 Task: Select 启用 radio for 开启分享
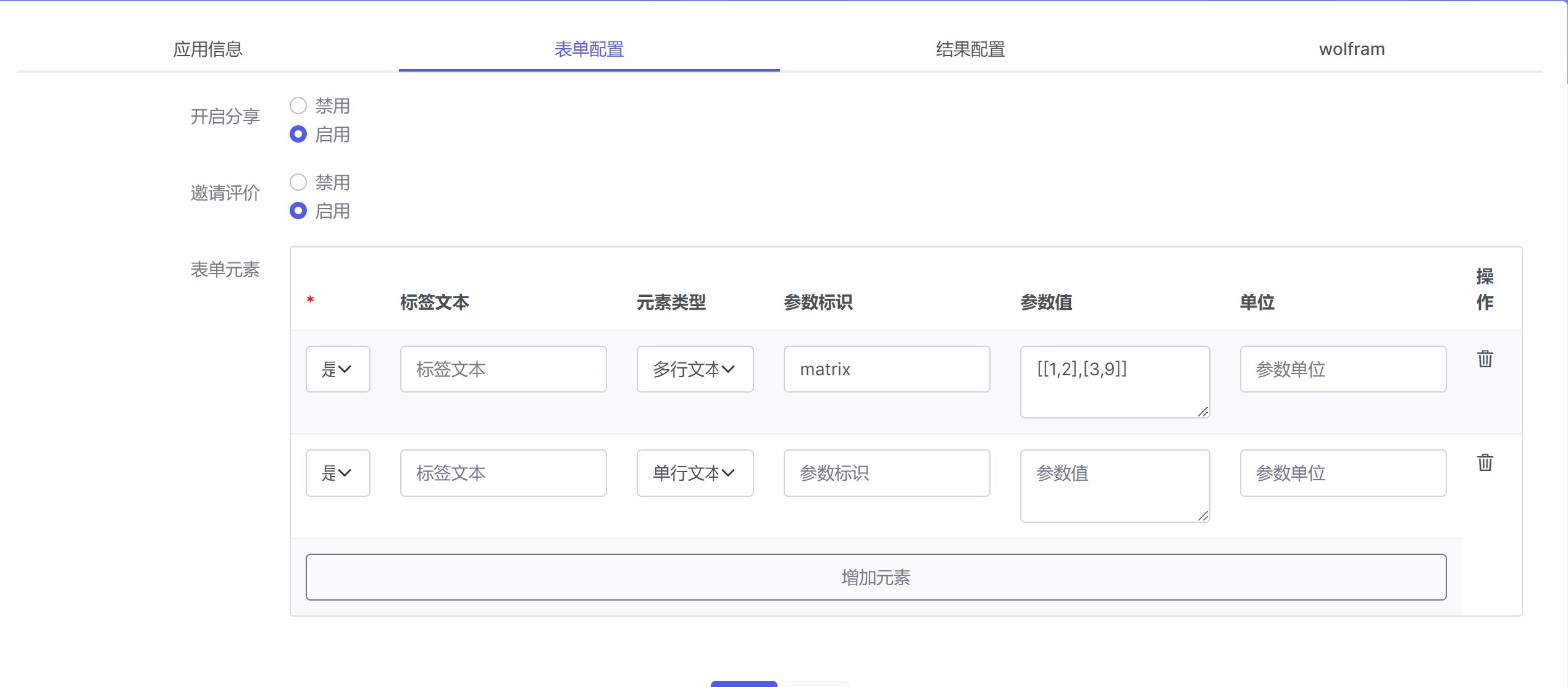coord(298,134)
